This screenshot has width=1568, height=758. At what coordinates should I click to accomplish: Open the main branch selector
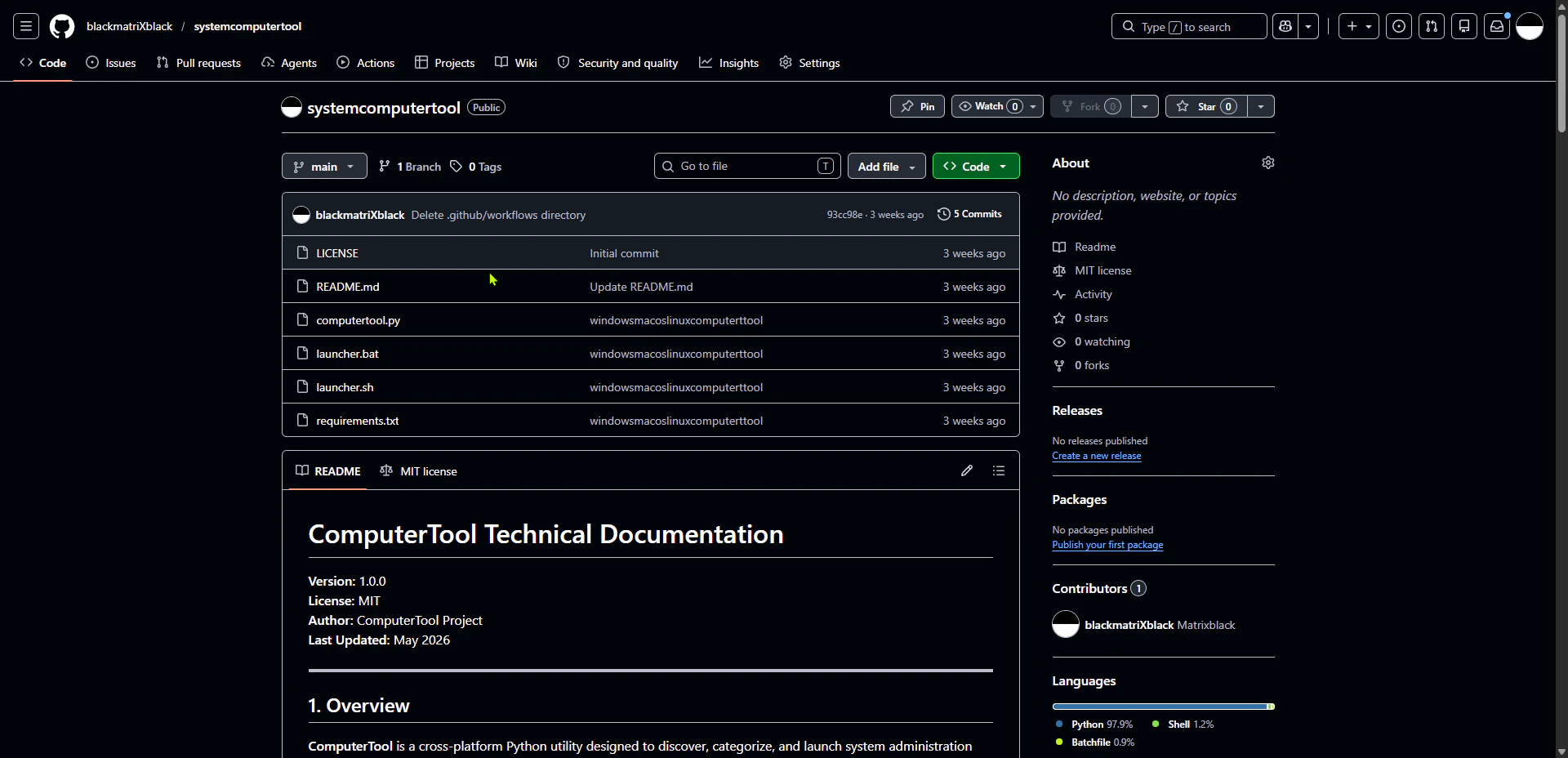(x=324, y=166)
